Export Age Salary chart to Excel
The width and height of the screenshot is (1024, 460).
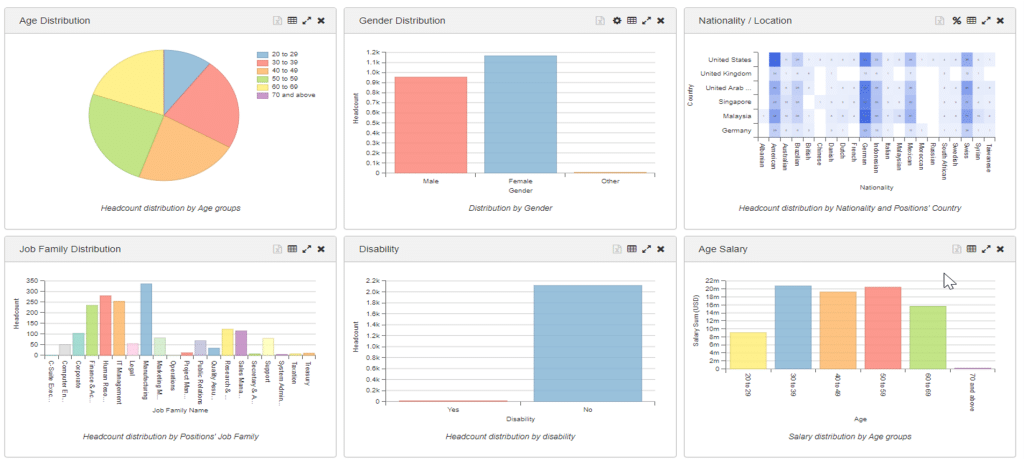click(957, 249)
